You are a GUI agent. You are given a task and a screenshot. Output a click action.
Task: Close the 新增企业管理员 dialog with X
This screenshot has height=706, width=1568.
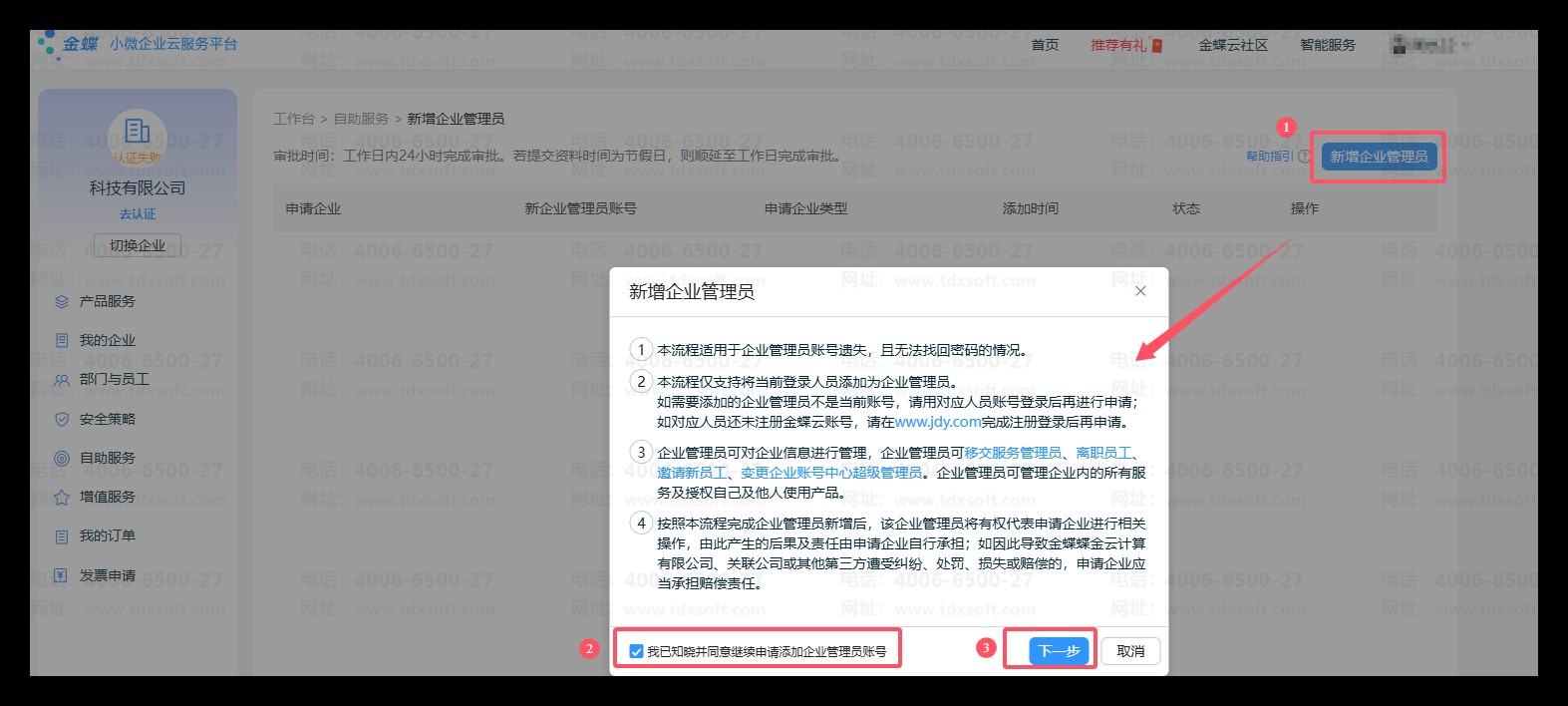(1140, 291)
